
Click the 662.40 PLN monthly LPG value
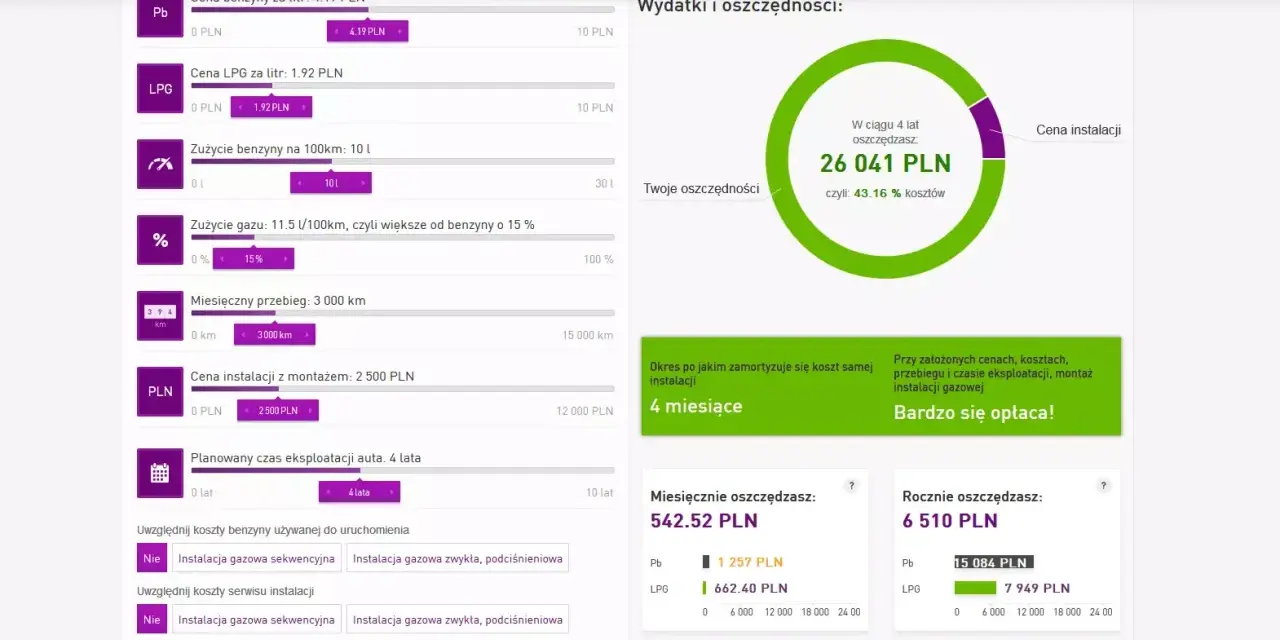pyautogui.click(x=750, y=588)
